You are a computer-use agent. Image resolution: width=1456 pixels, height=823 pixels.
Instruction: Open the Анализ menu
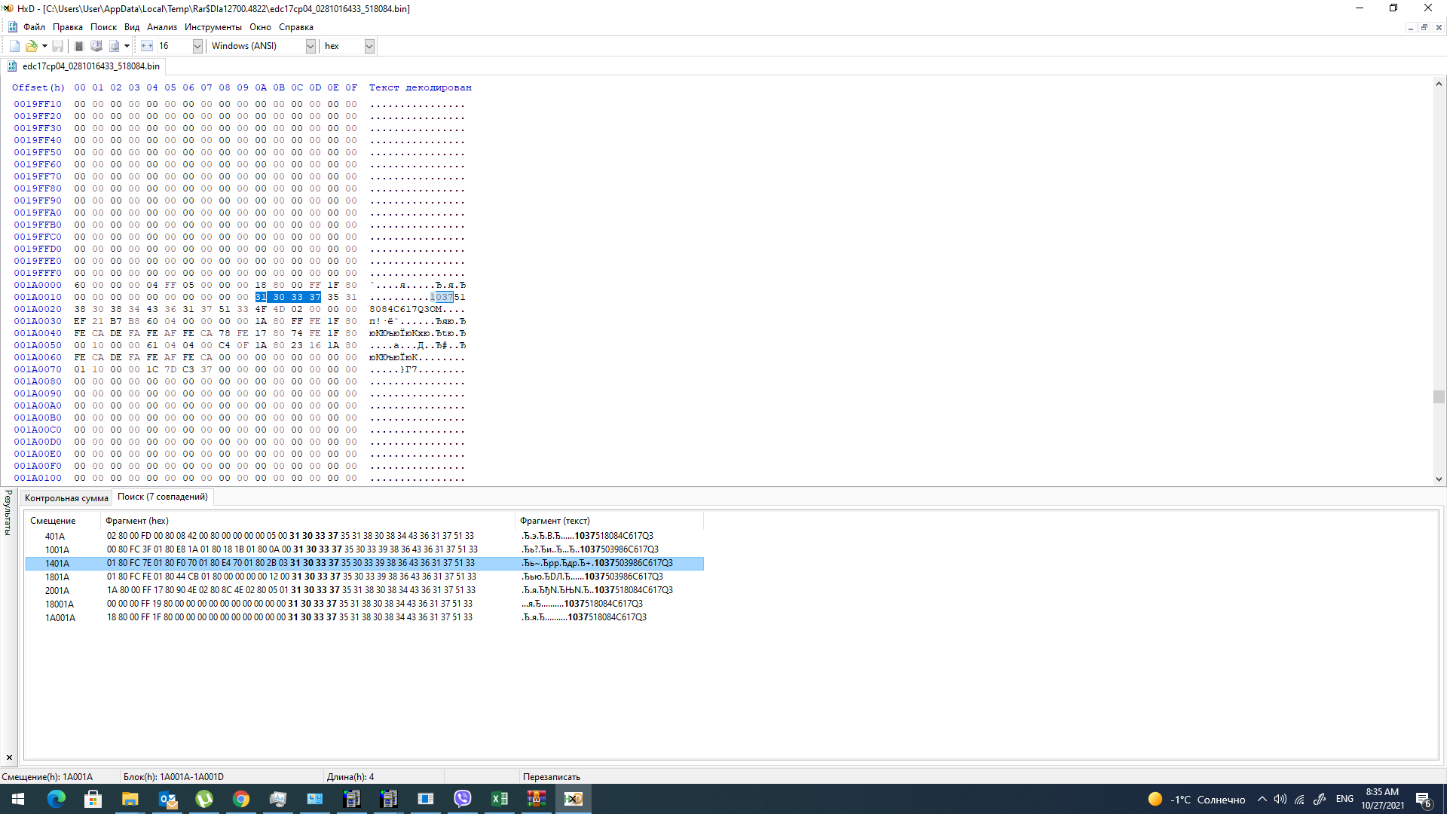click(x=163, y=27)
